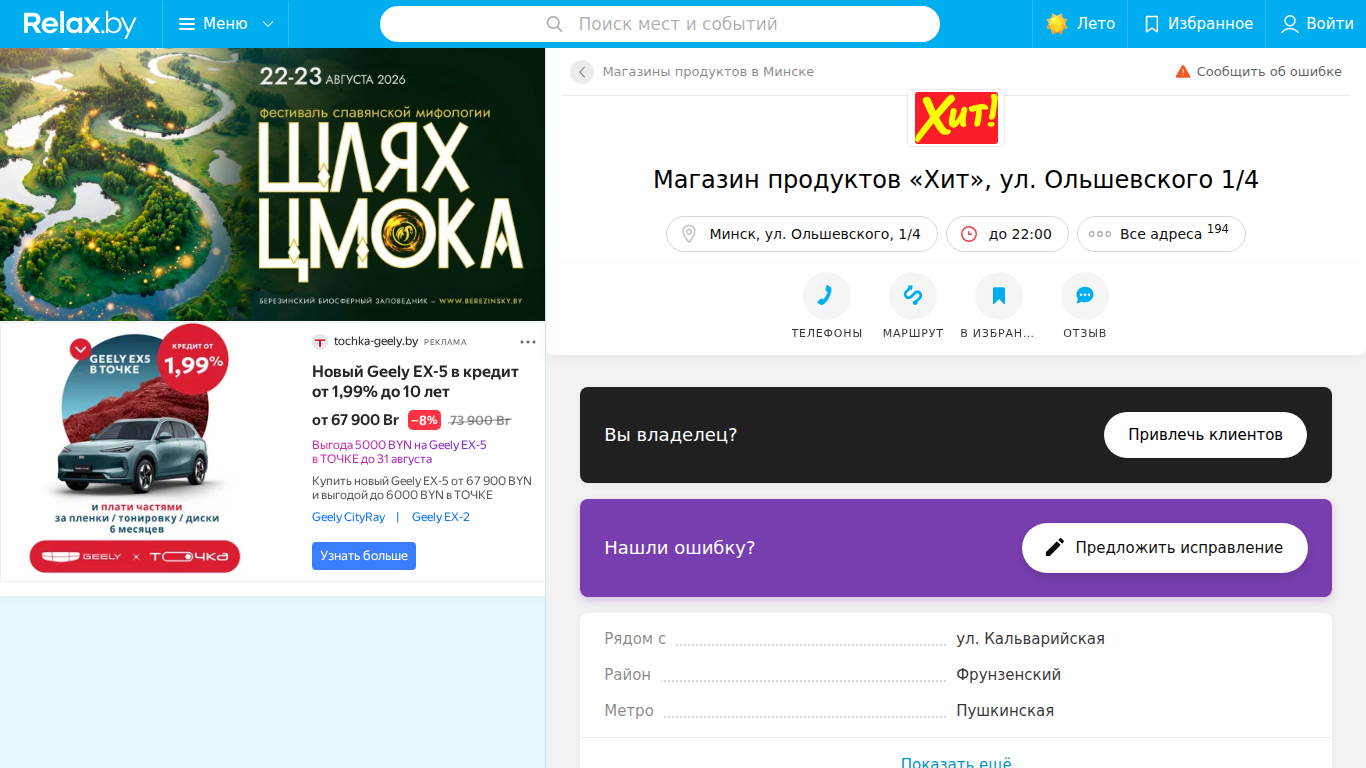Open Все адреса 194 list
The image size is (1366, 768).
click(1161, 234)
